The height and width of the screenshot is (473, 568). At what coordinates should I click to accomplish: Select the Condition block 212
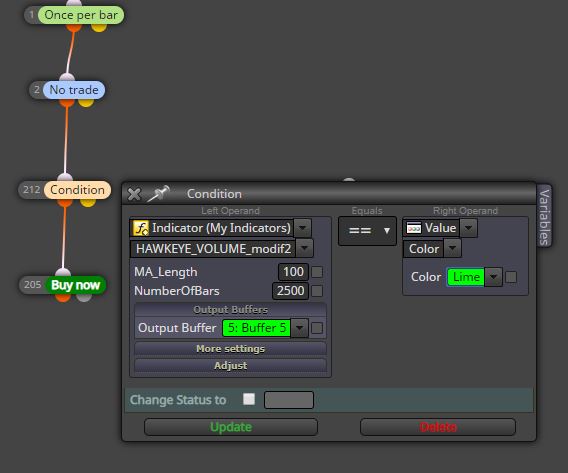77,190
